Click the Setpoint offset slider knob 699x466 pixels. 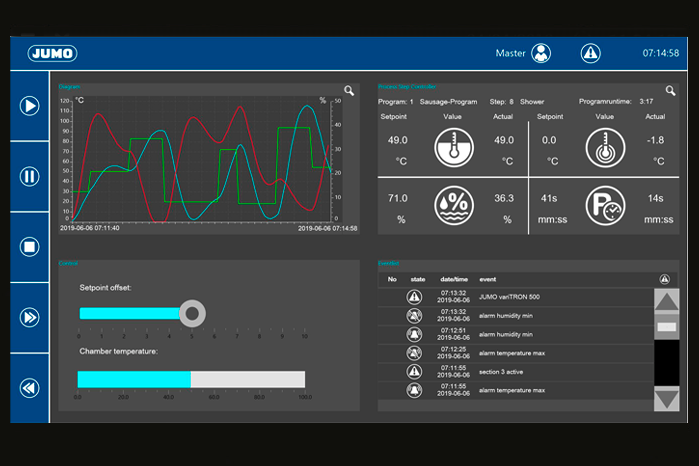193,313
